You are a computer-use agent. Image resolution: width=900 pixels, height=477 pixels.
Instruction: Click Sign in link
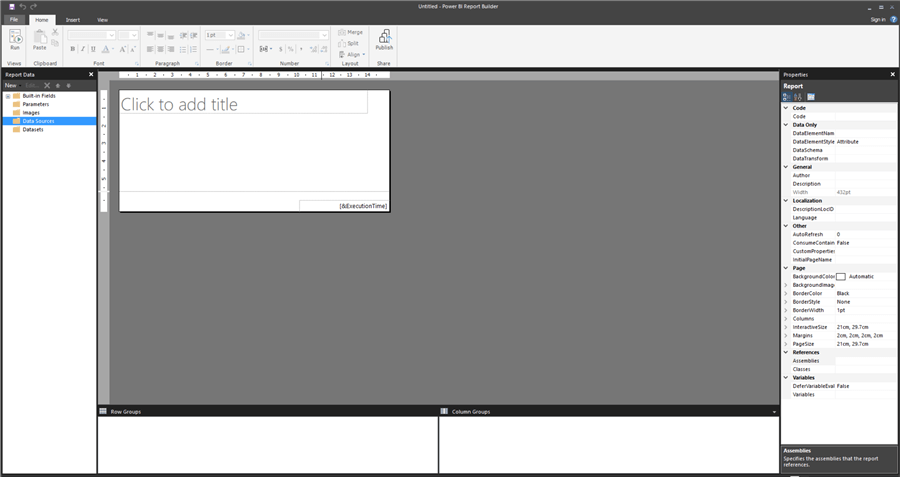click(878, 20)
